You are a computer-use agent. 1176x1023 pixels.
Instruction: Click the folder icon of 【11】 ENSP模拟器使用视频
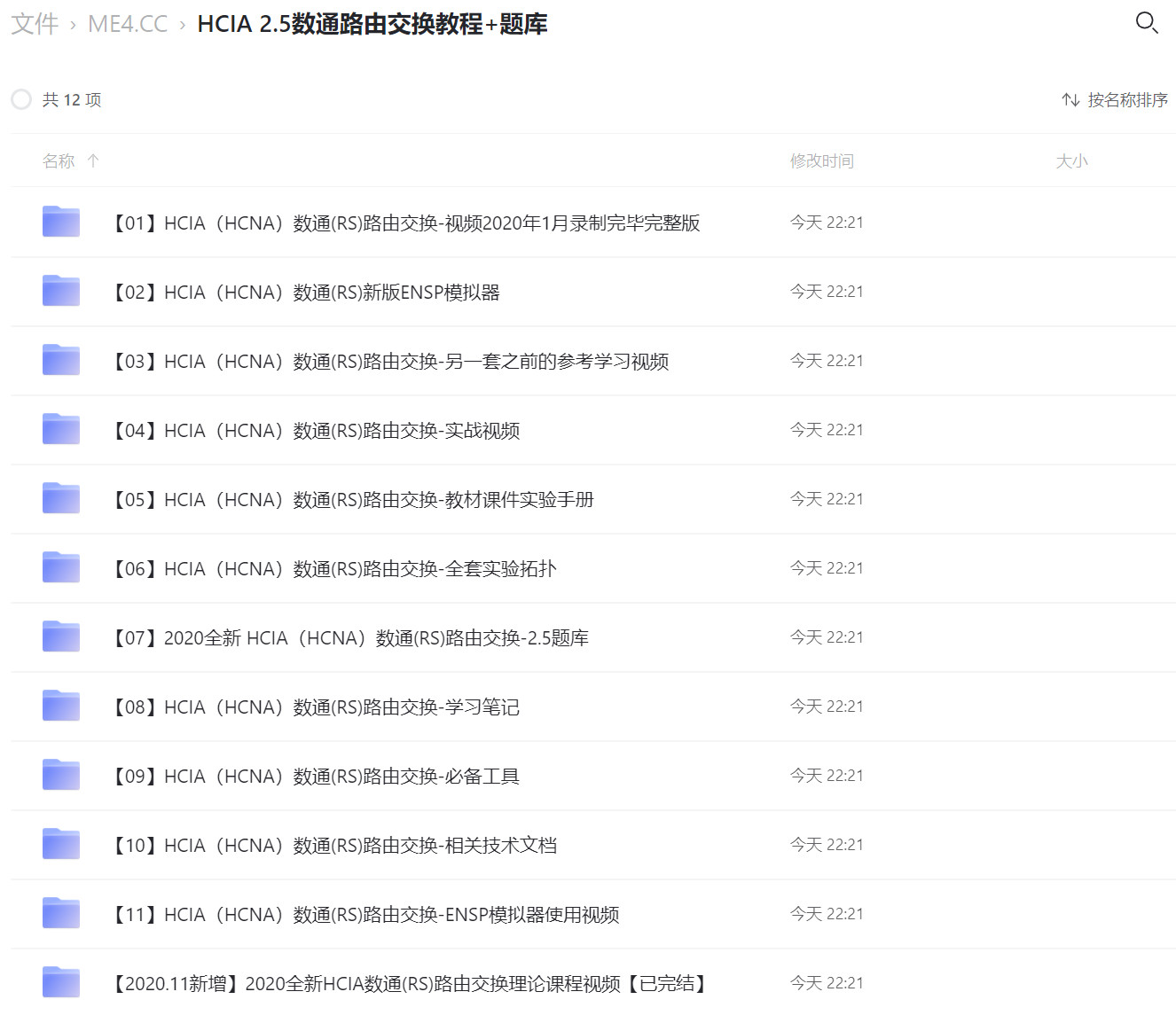[x=61, y=913]
